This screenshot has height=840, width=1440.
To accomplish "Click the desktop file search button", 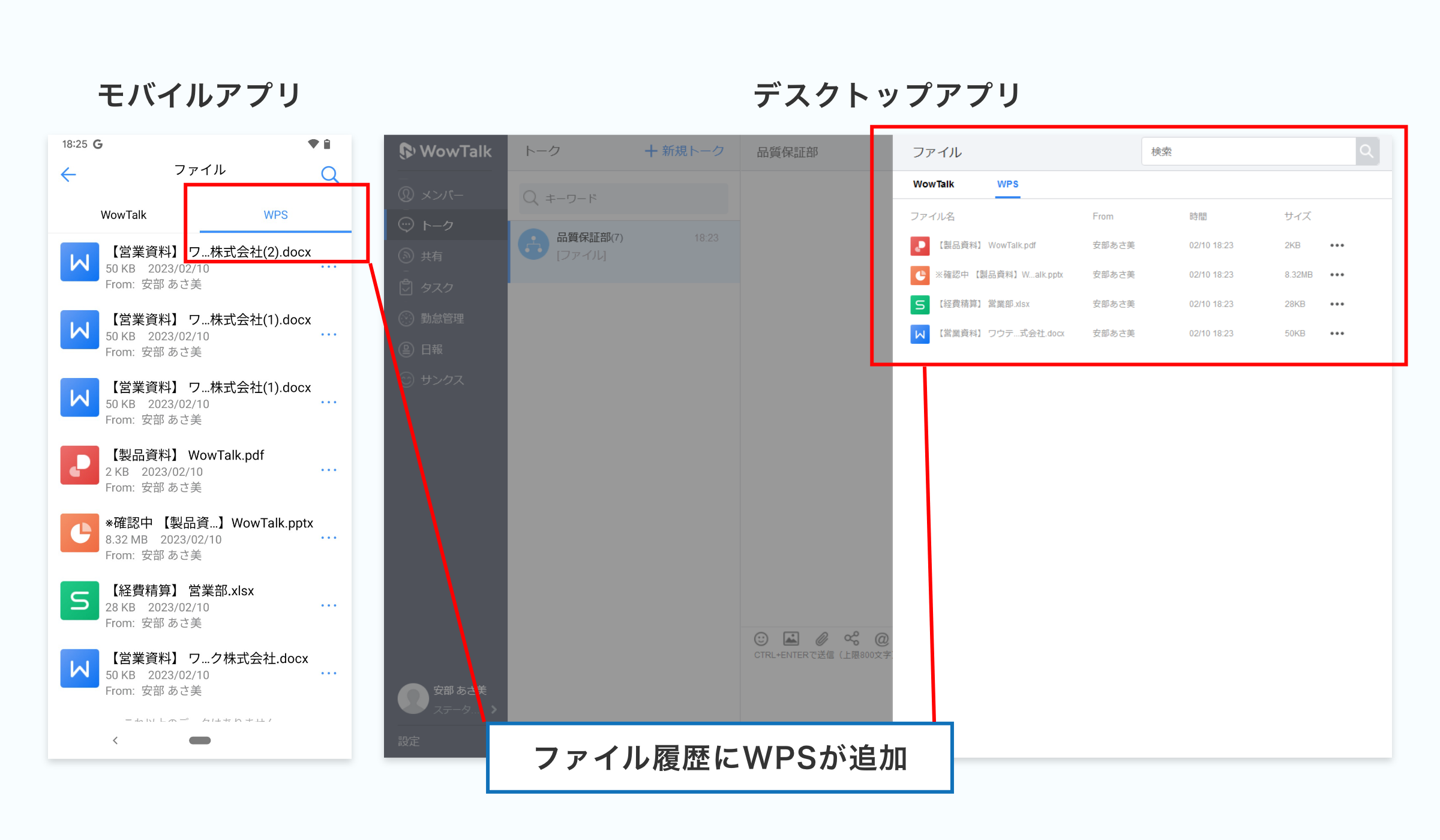I will [x=1367, y=151].
